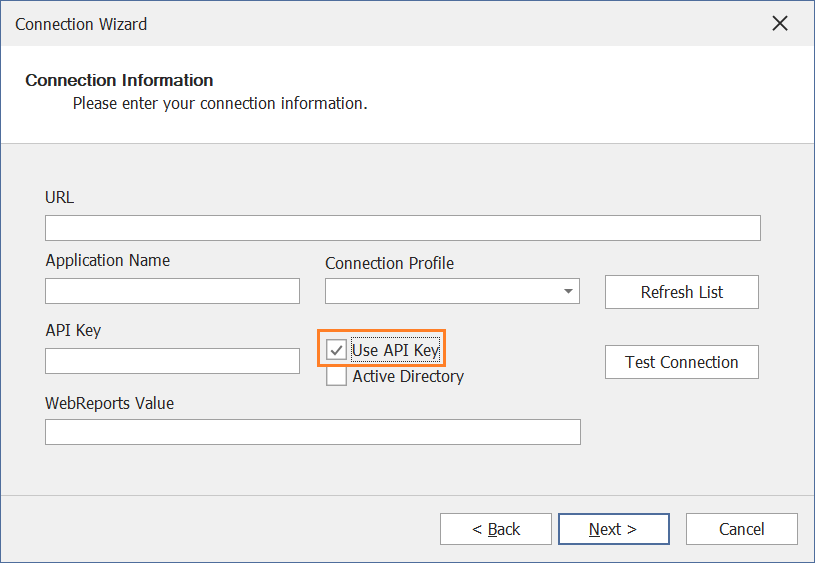The width and height of the screenshot is (815, 563).
Task: Click the 'Use API Key' label text
Action: coord(396,350)
